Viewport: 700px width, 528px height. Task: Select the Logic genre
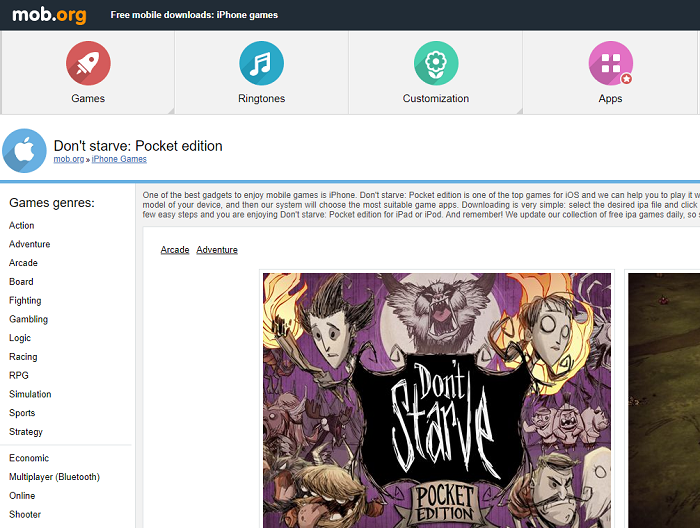(x=20, y=338)
